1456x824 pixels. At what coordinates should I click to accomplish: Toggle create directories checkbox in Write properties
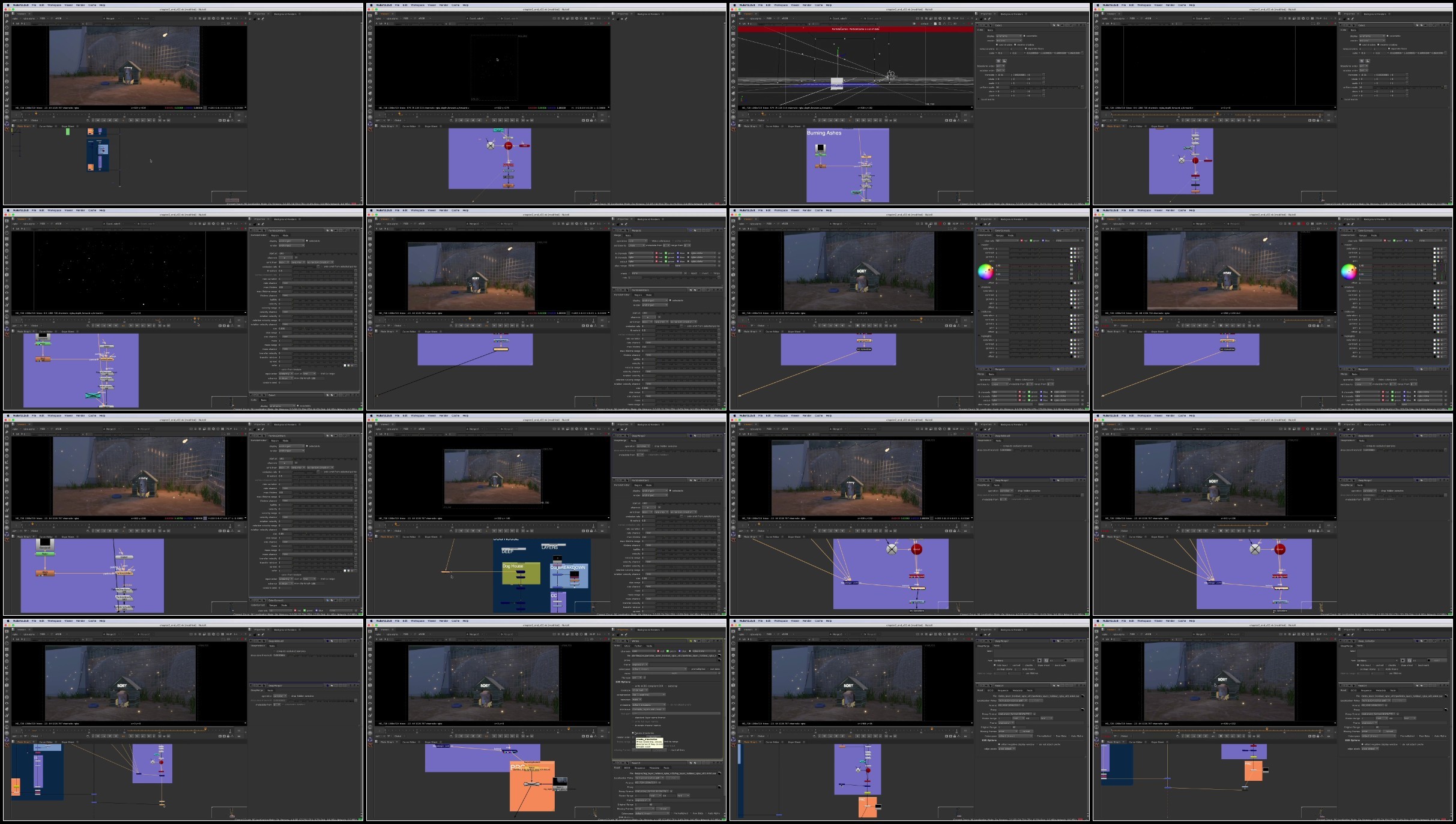pos(633,733)
